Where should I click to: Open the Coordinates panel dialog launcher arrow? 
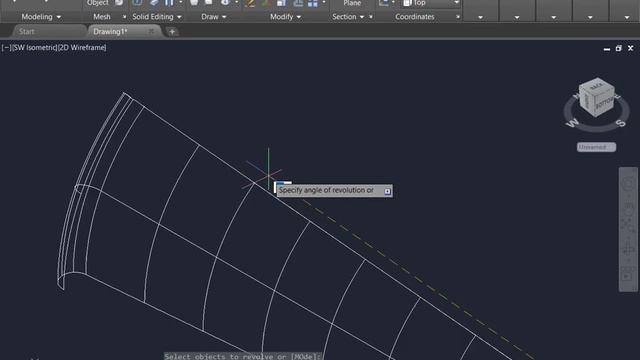click(458, 17)
